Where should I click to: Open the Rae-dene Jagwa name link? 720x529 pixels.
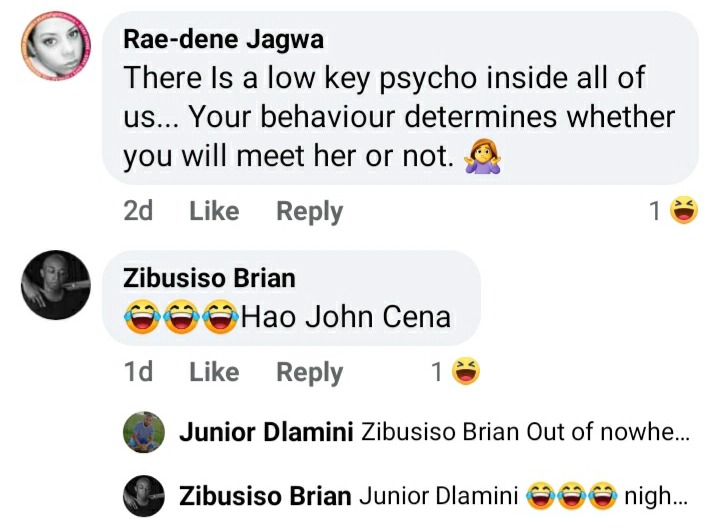click(x=224, y=39)
